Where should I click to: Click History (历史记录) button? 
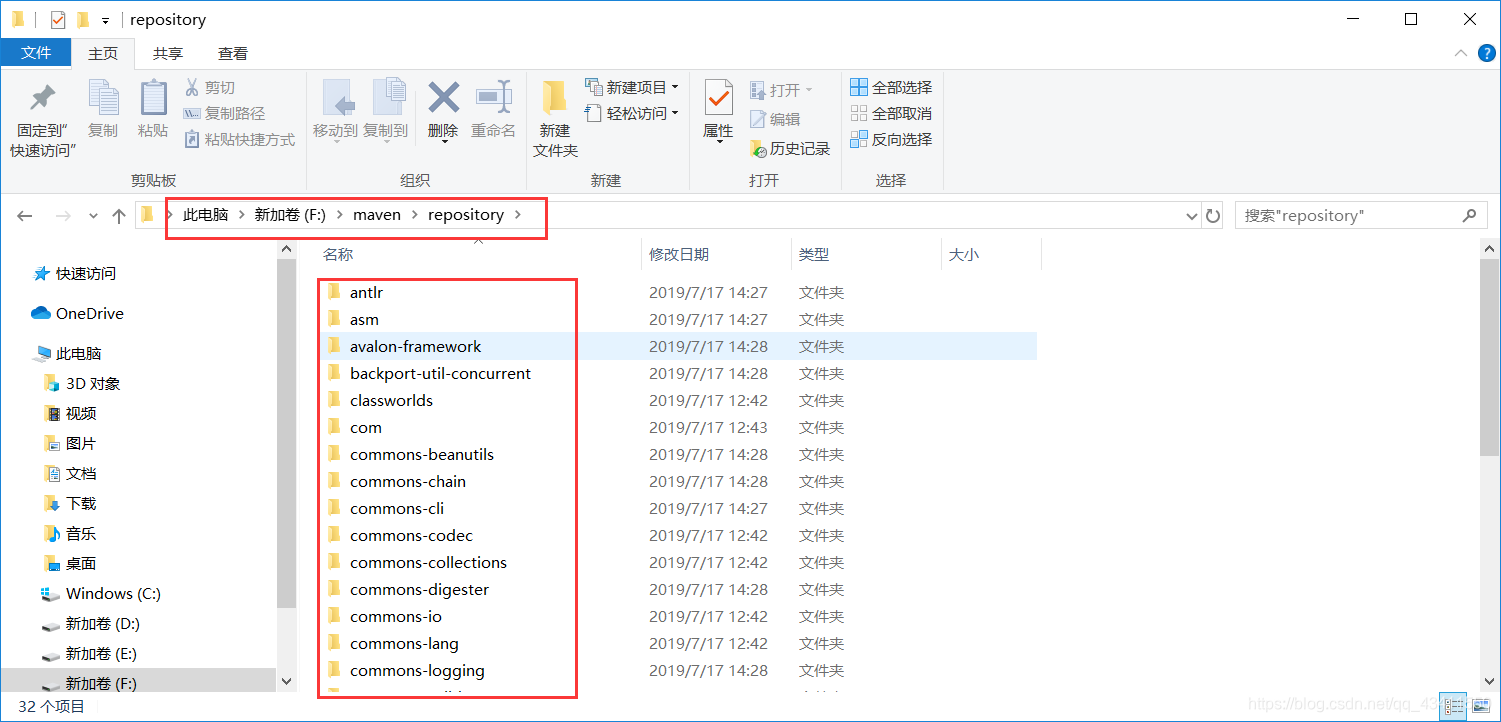tap(791, 149)
